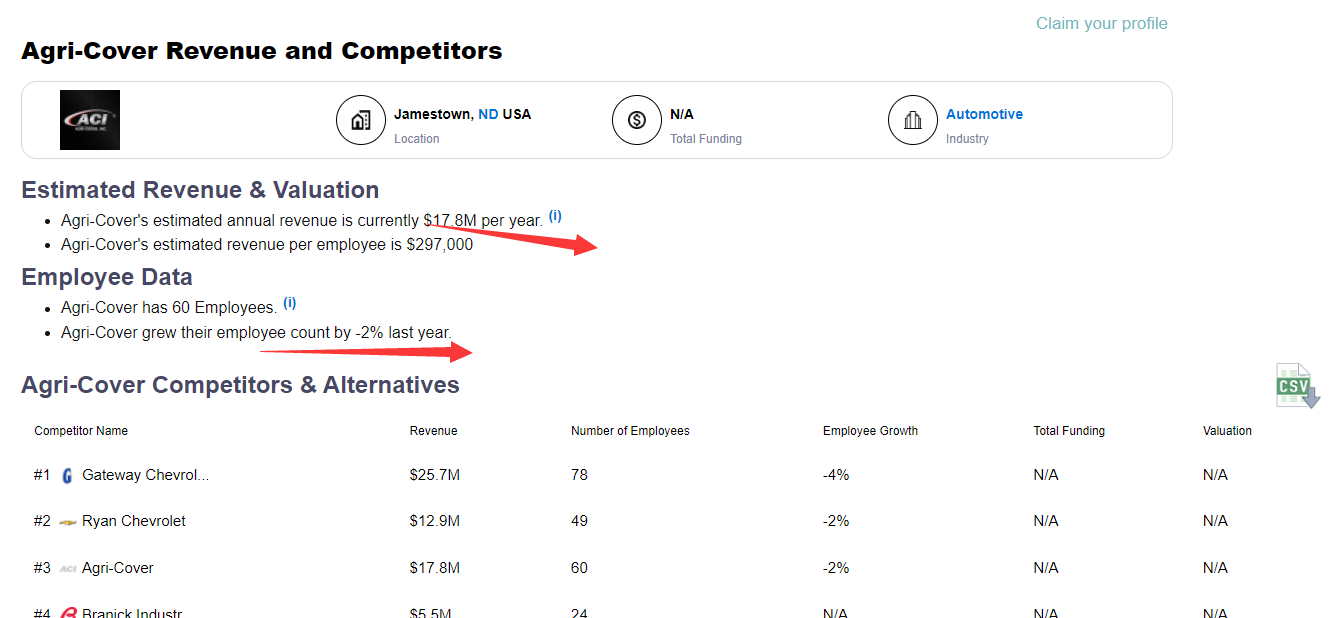This screenshot has width=1332, height=618.
Task: Click the Branick Industries logo icon
Action: coord(67,612)
